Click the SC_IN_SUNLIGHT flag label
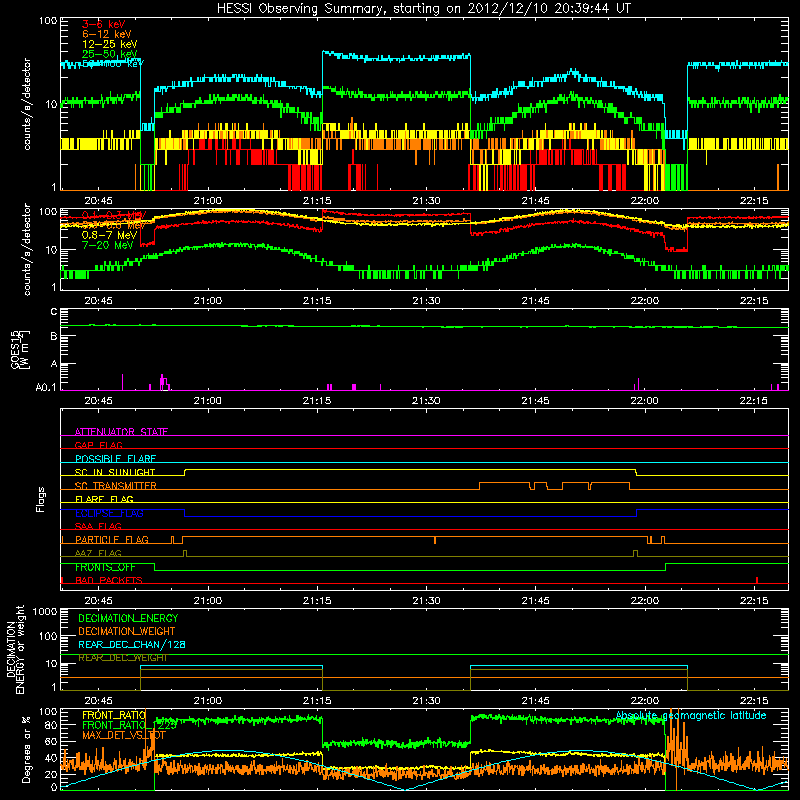800x800 pixels. click(115, 472)
